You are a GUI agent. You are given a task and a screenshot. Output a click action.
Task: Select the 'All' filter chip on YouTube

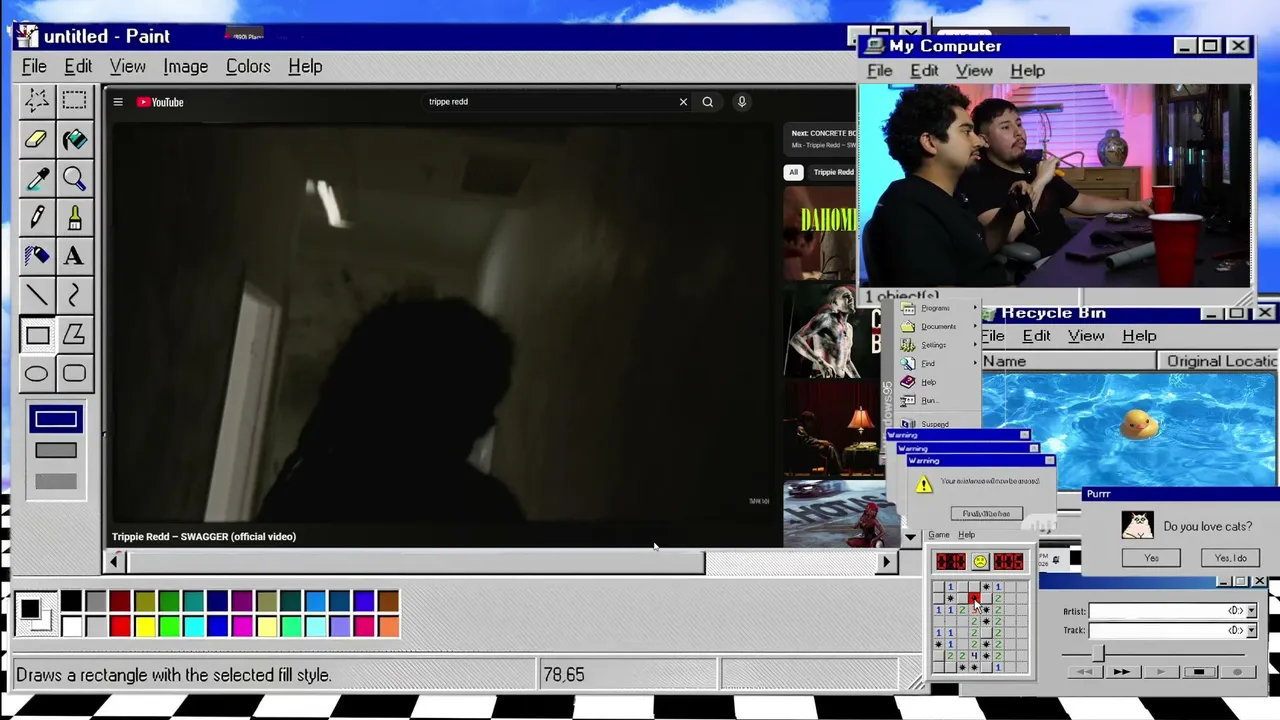click(794, 172)
